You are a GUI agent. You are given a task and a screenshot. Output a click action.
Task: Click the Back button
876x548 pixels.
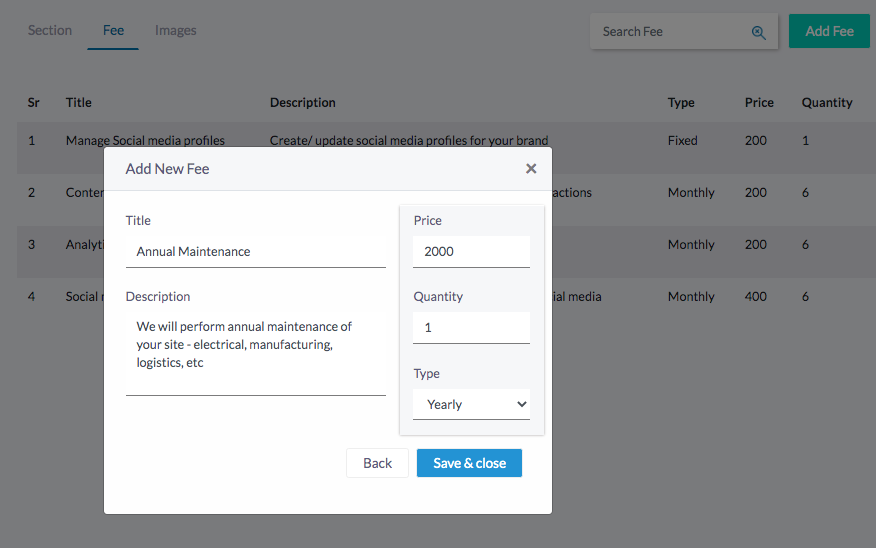point(377,463)
